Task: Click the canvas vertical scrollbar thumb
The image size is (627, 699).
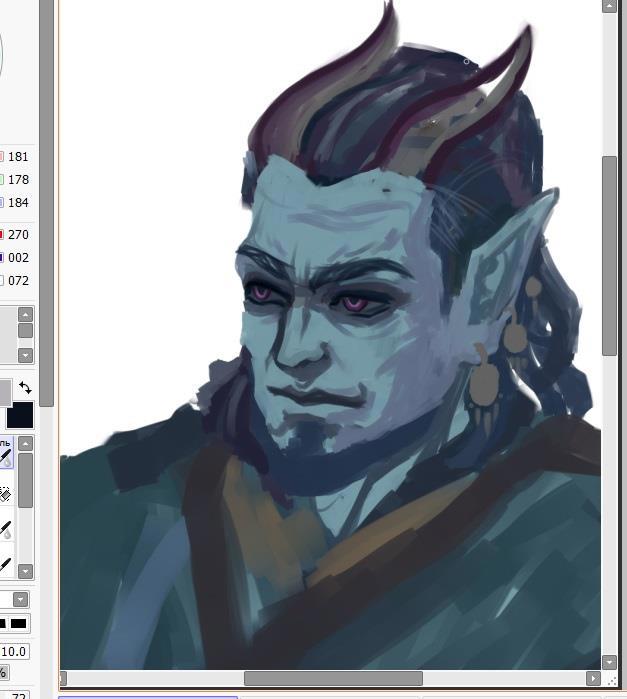Action: [610, 255]
